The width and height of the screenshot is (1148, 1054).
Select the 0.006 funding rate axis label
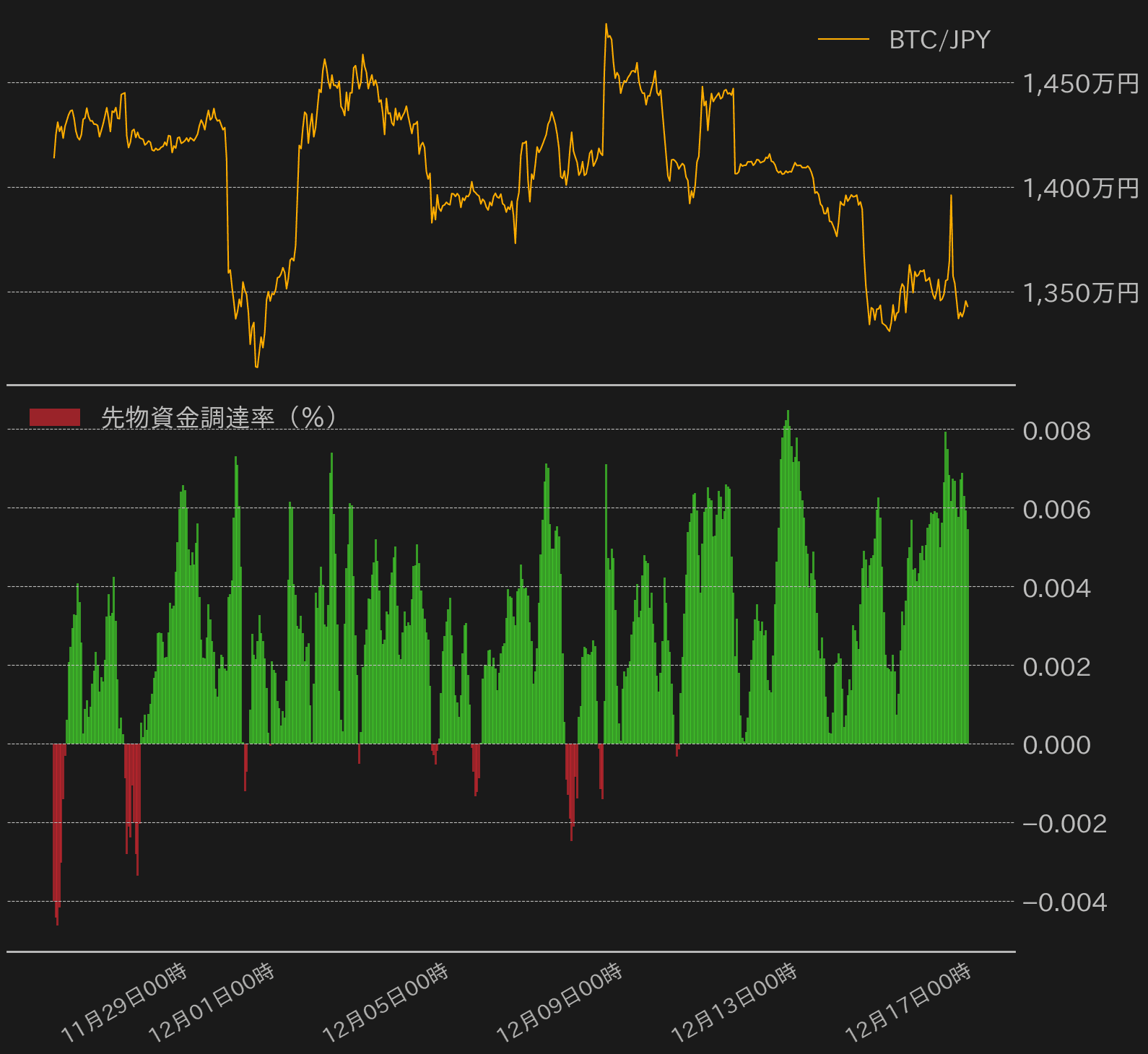1056,510
